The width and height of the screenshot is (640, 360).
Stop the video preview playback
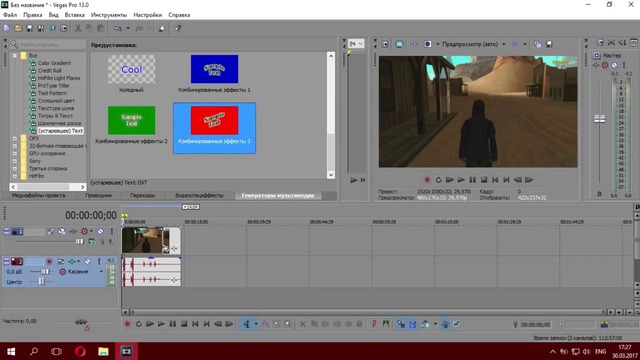click(x=484, y=180)
